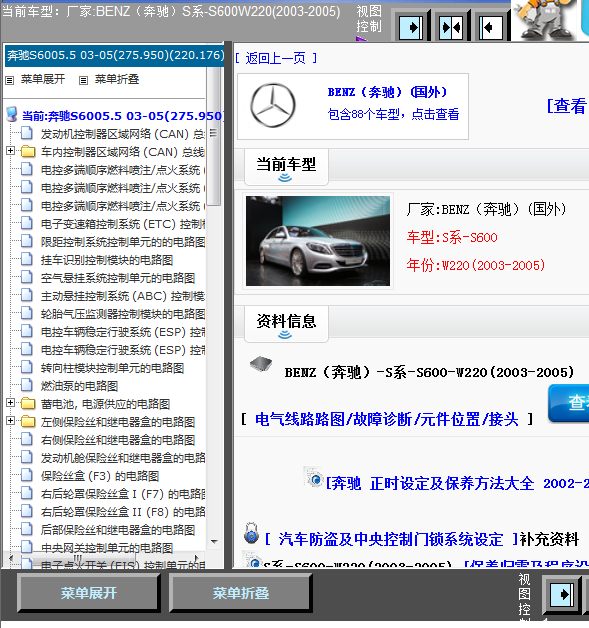Click the top view-control left-arrow icon
Image resolution: width=589 pixels, height=628 pixels.
490,27
